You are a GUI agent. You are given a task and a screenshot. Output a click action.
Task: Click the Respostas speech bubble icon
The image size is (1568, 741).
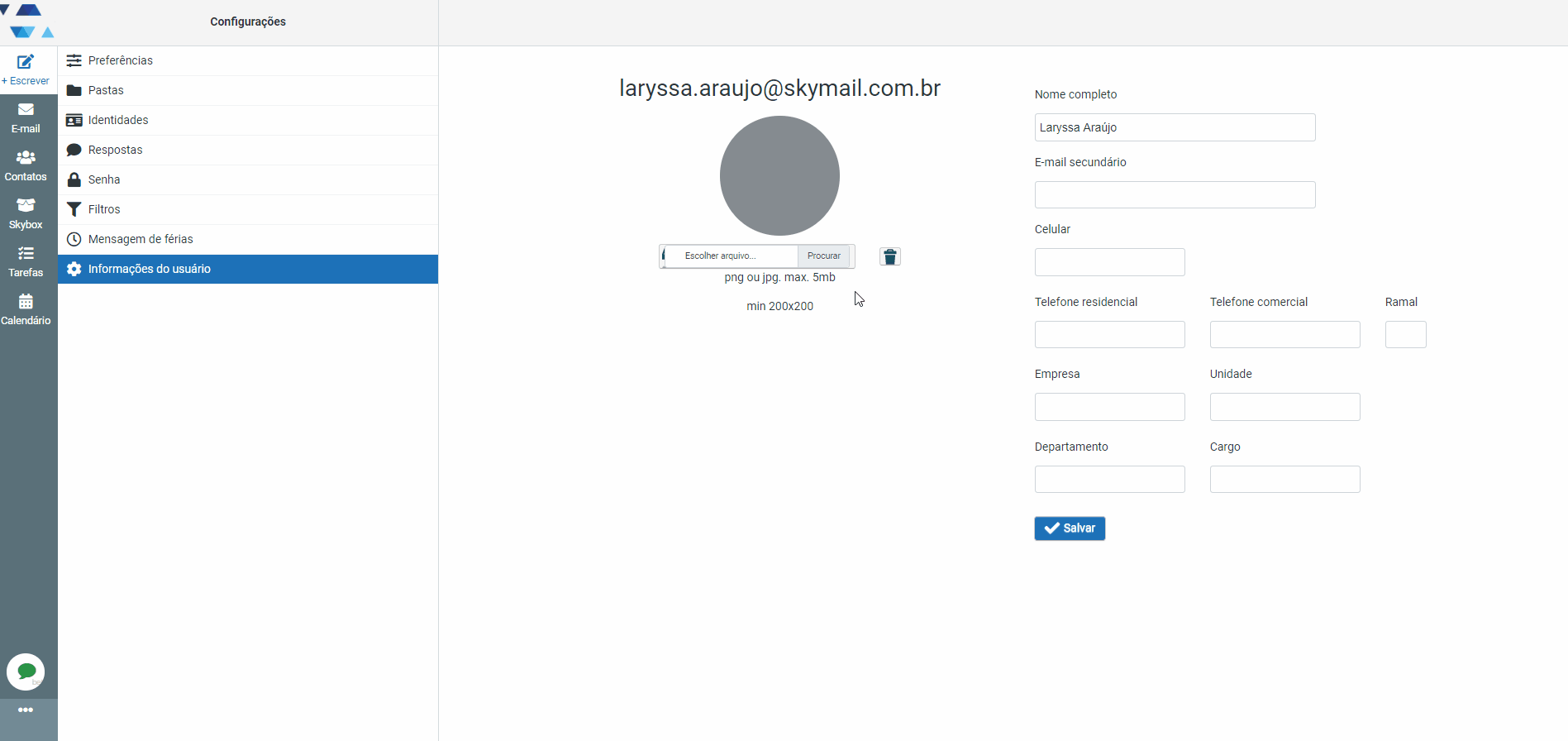tap(74, 150)
